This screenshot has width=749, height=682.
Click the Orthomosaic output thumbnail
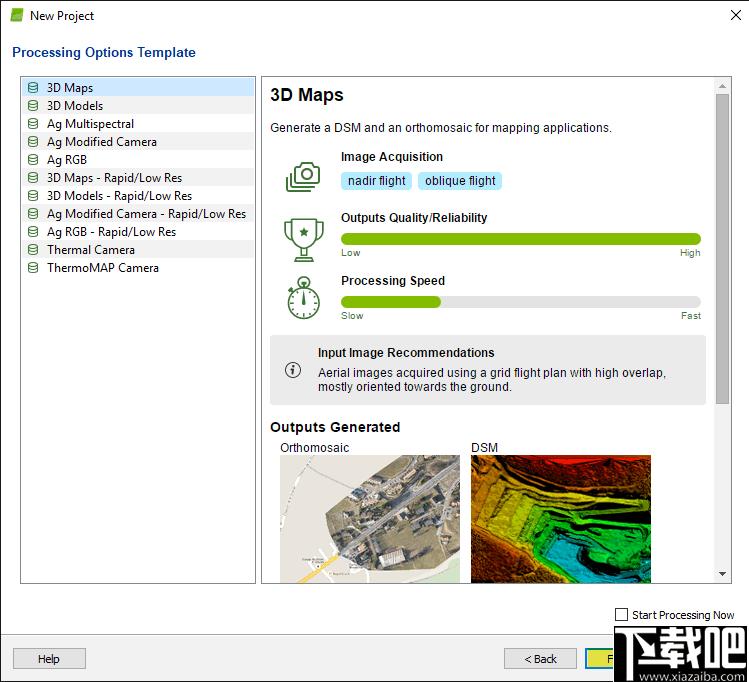pos(370,519)
